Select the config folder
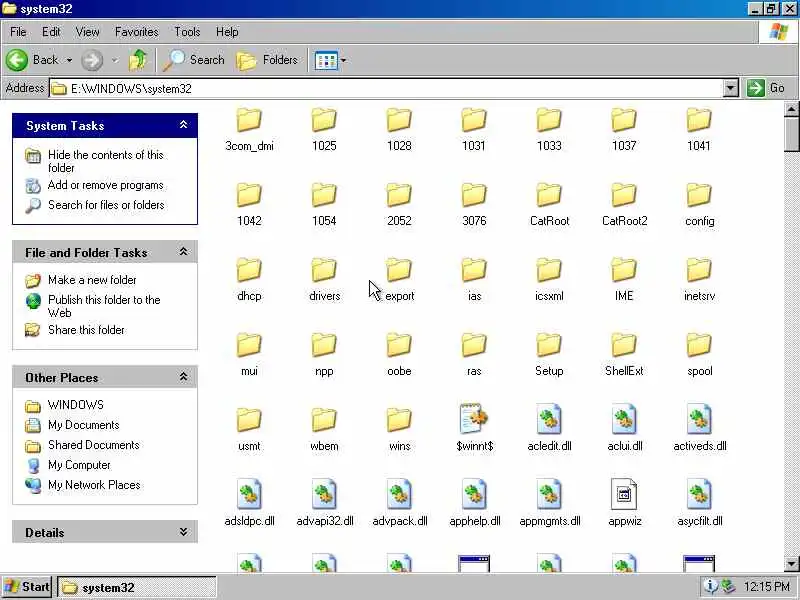Viewport: 800px width, 600px height. 699,206
